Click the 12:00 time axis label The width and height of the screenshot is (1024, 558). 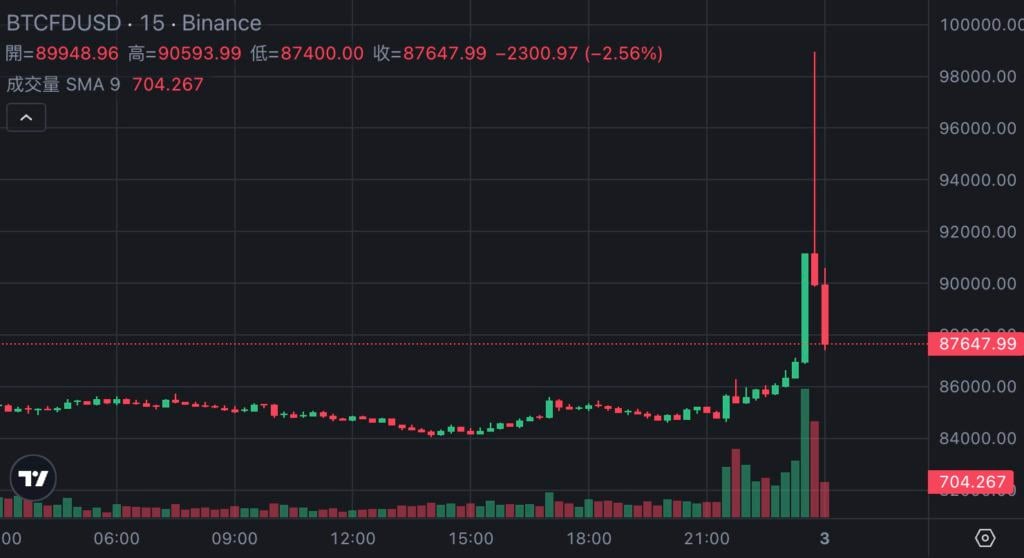tap(352, 538)
